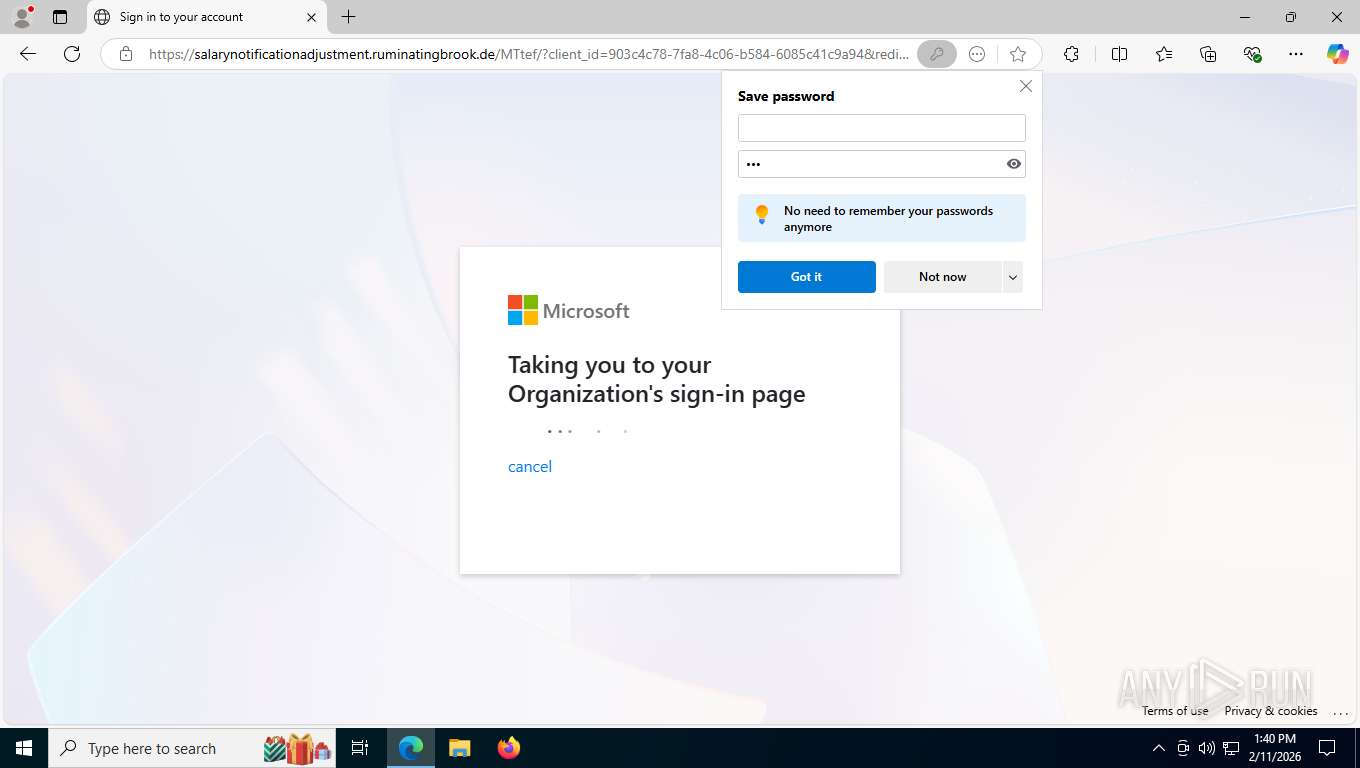Open the notification center icon

pyautogui.click(x=1327, y=748)
